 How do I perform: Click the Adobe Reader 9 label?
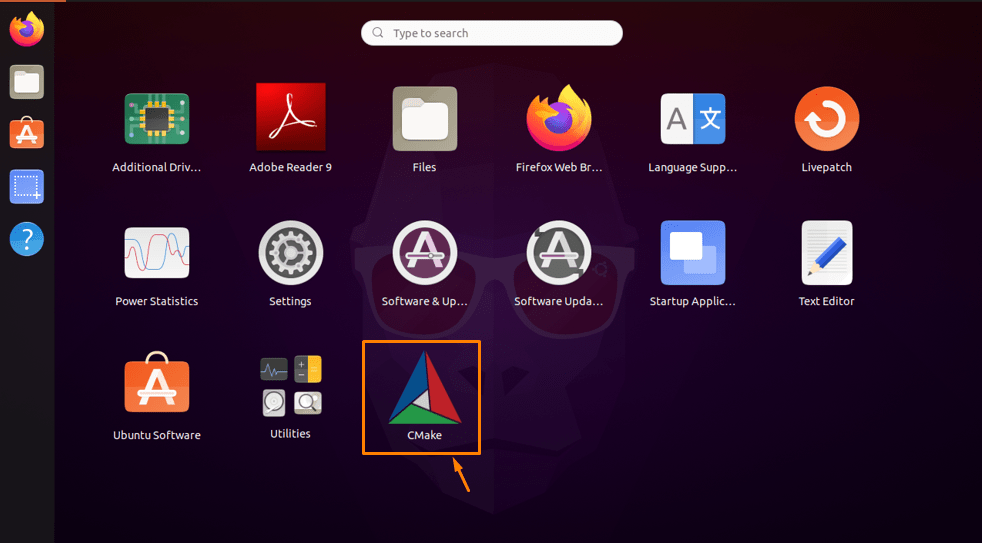tap(291, 167)
